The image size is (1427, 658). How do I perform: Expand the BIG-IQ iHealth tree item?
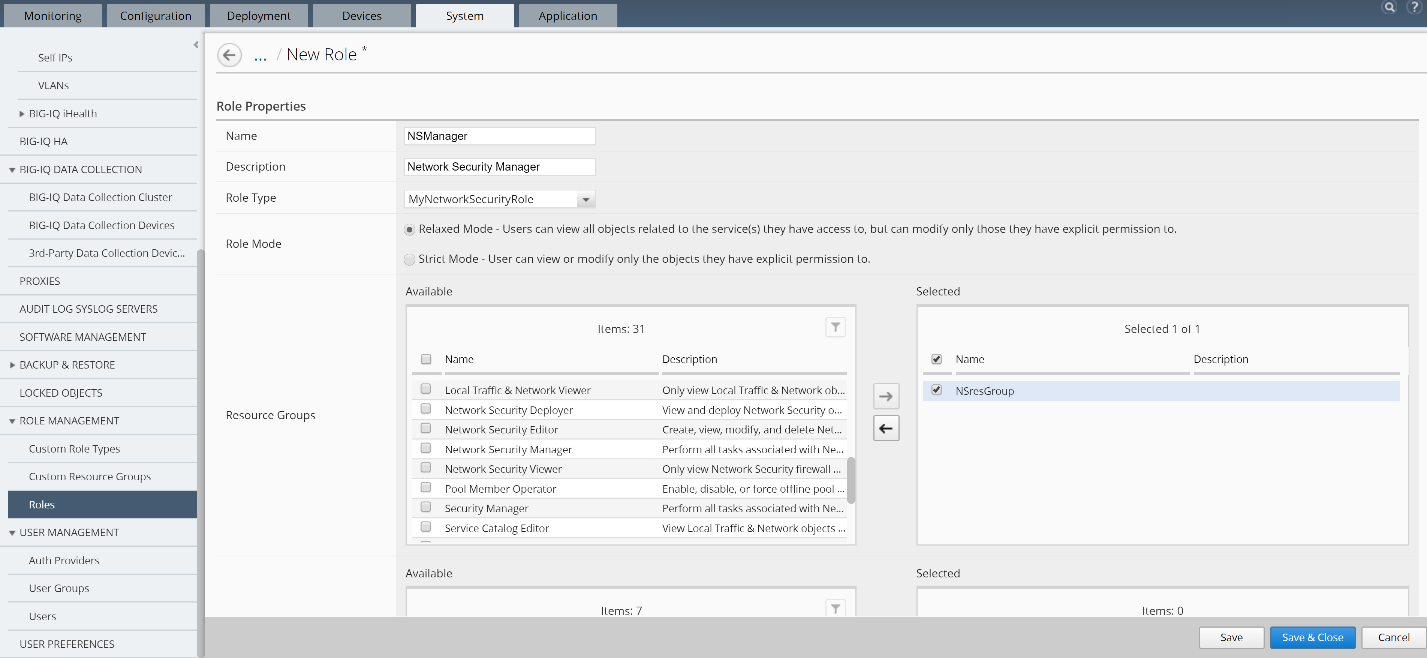(22, 114)
